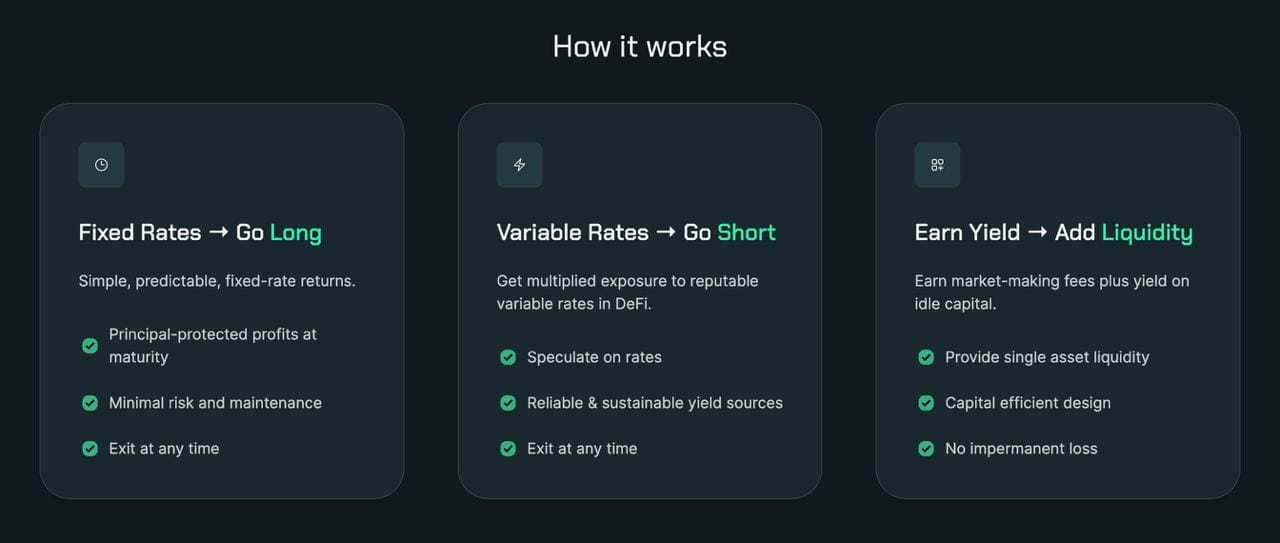
Task: Click Exit at any time text in Short card
Action: pos(582,449)
